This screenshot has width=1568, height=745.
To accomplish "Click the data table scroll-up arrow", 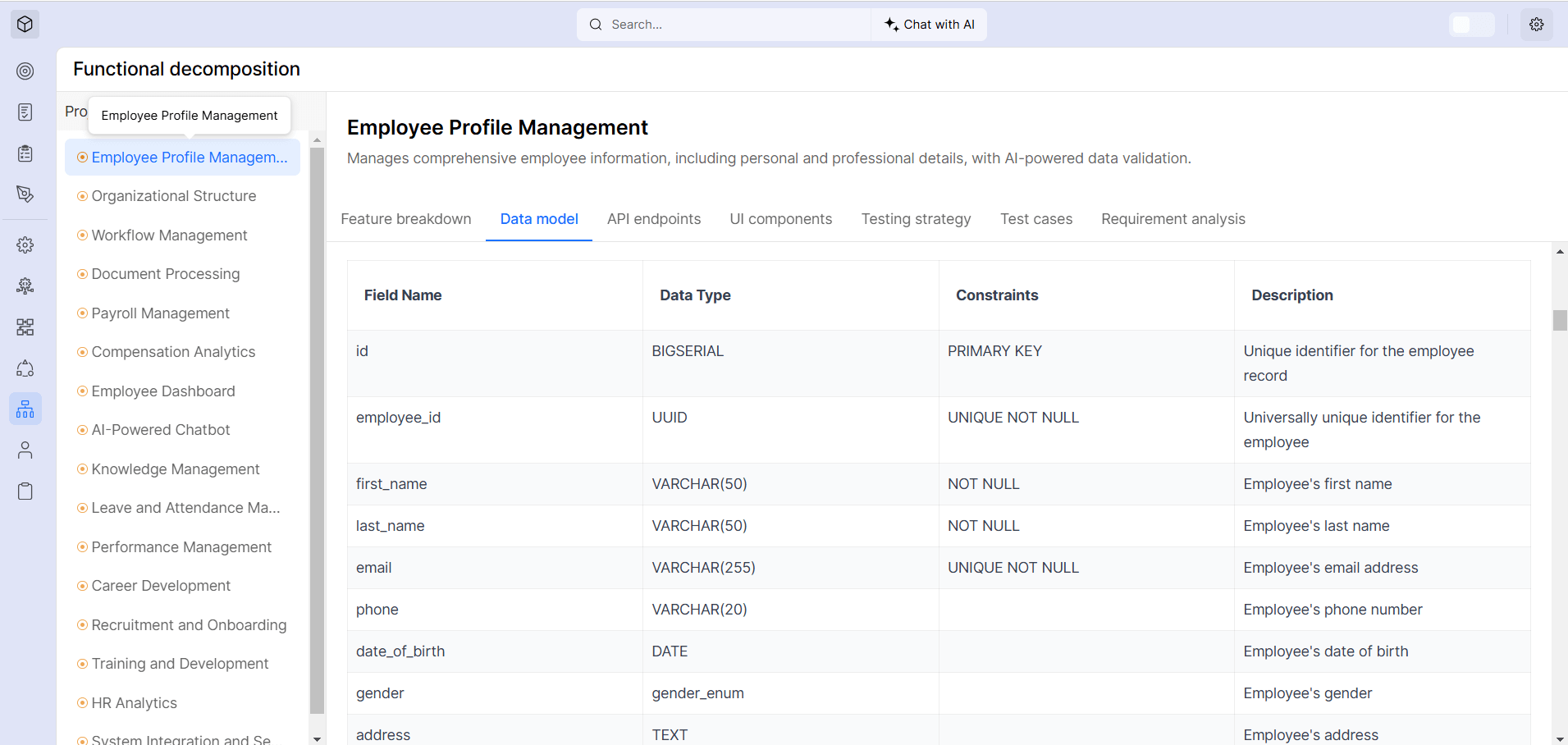I will coord(1559,252).
